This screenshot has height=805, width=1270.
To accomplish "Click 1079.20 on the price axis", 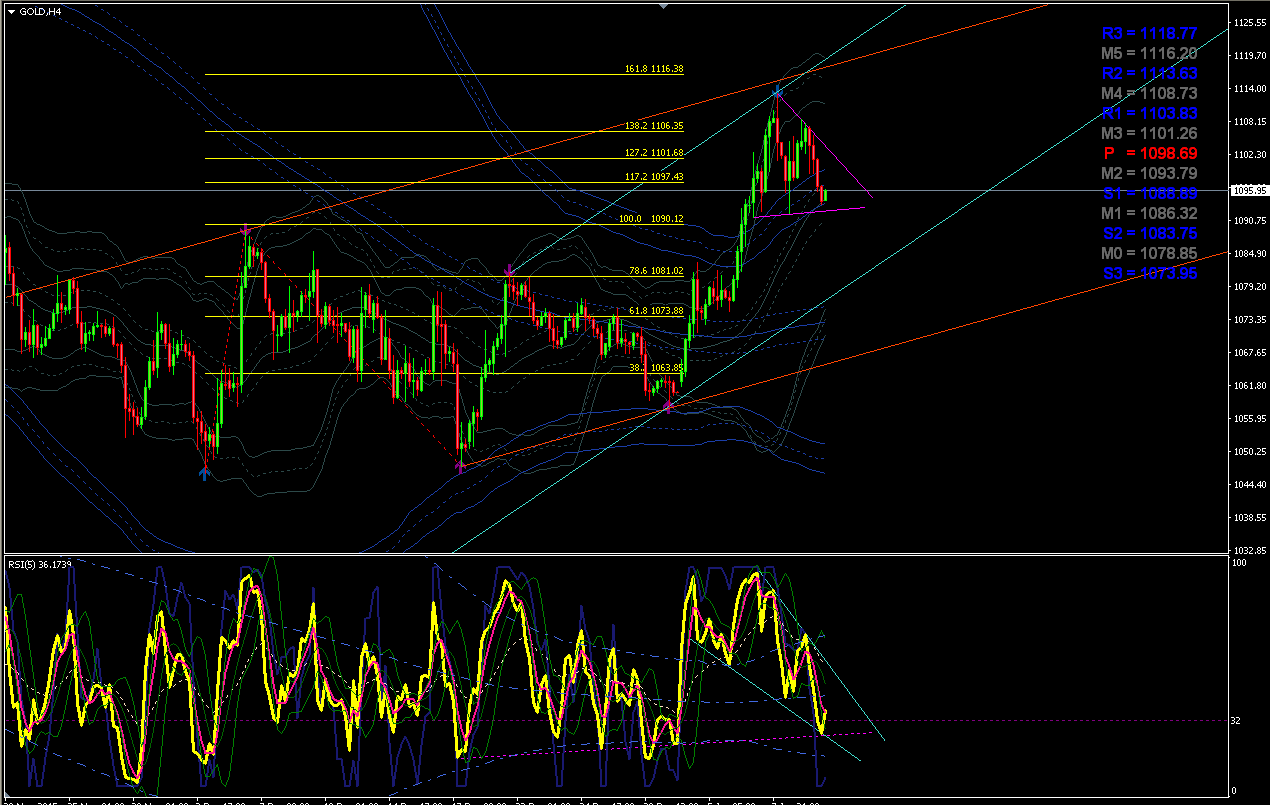I will (1250, 287).
